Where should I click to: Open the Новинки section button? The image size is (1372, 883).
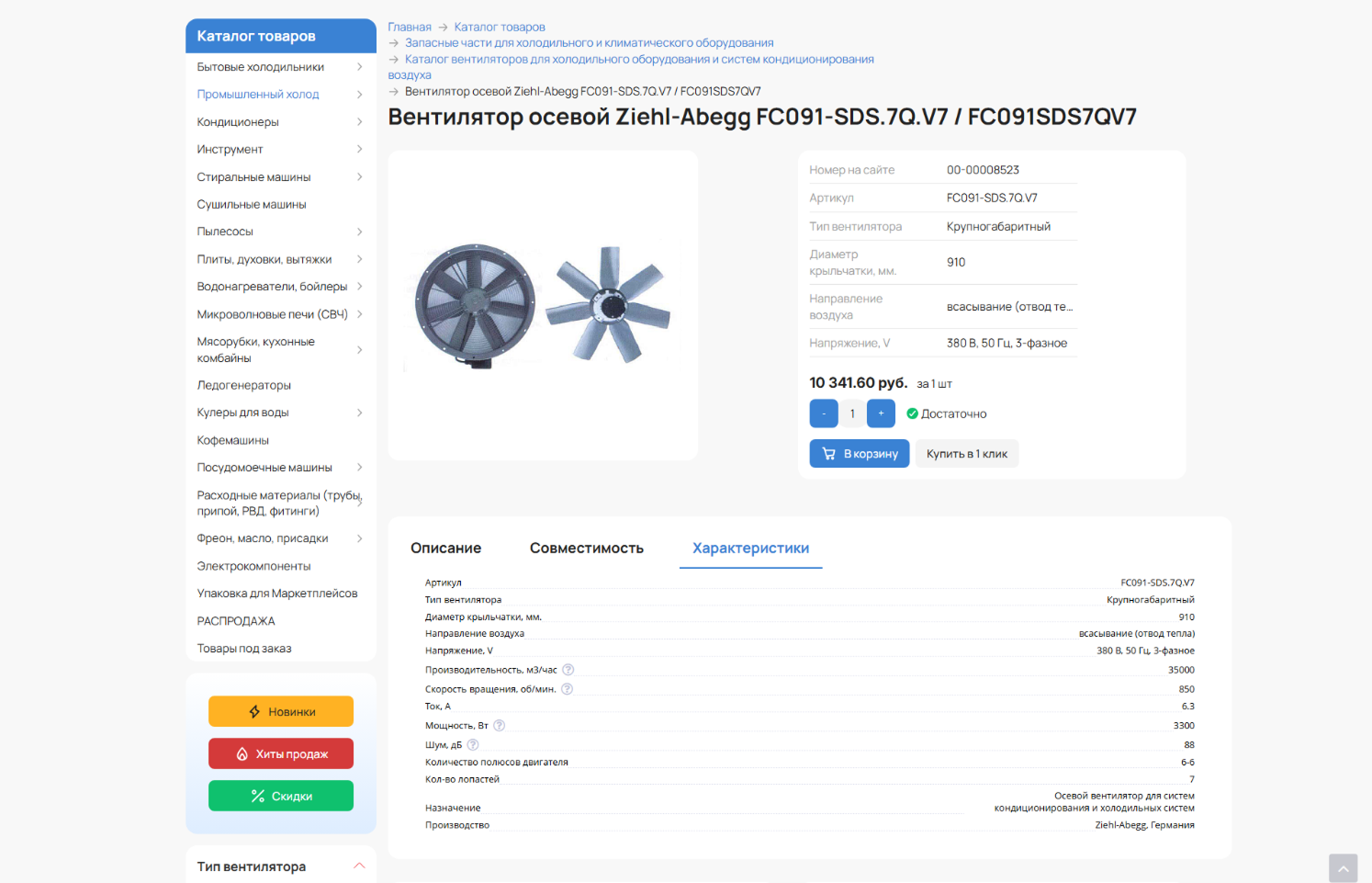pyautogui.click(x=281, y=712)
